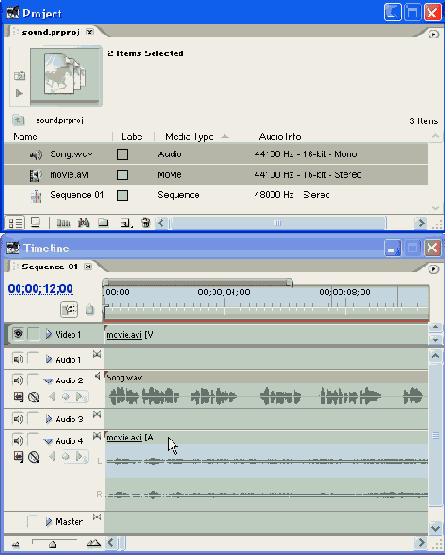Click the 00;00;12;00 timecode display

point(40,289)
